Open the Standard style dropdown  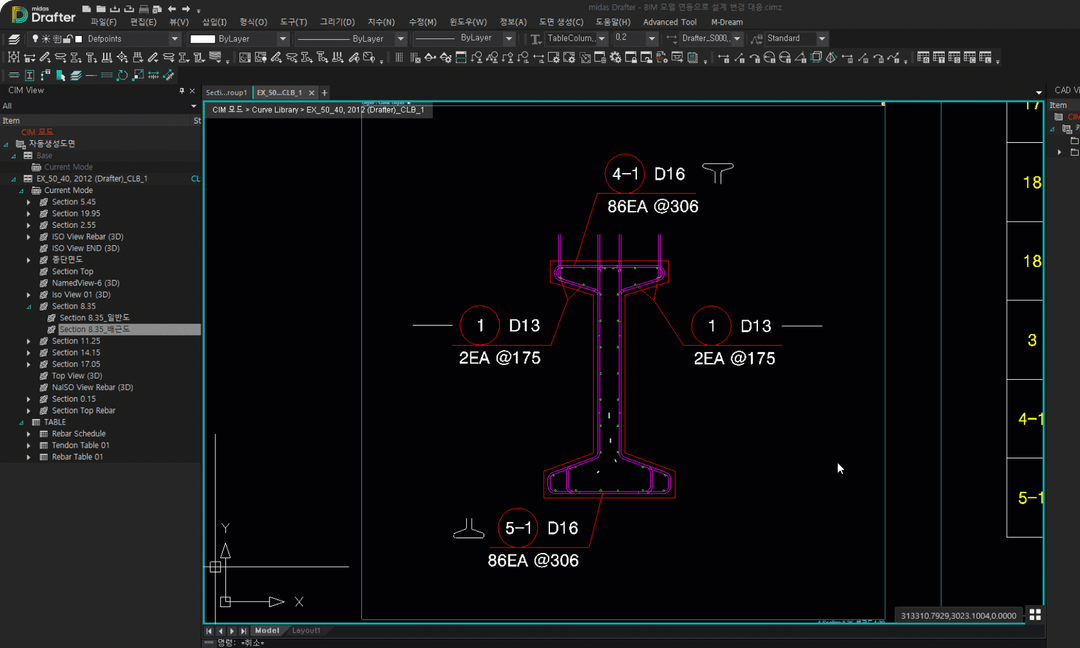(x=822, y=39)
